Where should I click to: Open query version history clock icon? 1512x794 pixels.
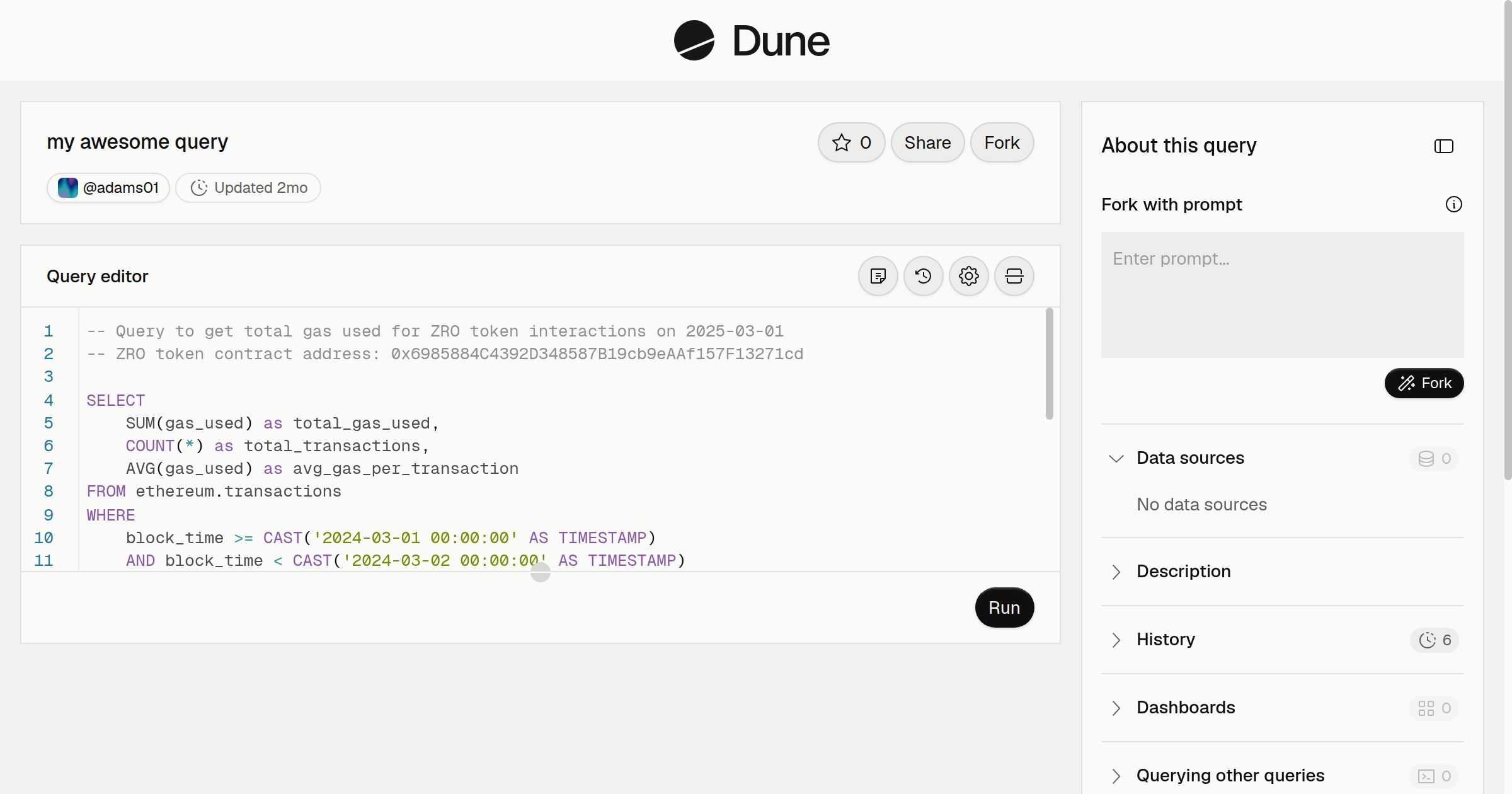tap(923, 276)
